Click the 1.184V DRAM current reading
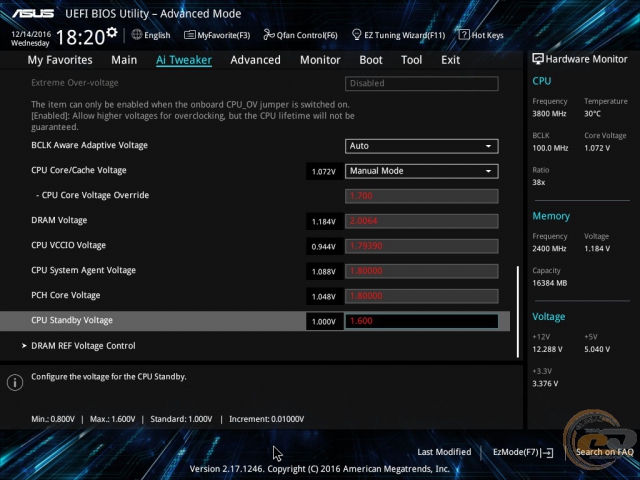The image size is (640, 480). pos(324,222)
